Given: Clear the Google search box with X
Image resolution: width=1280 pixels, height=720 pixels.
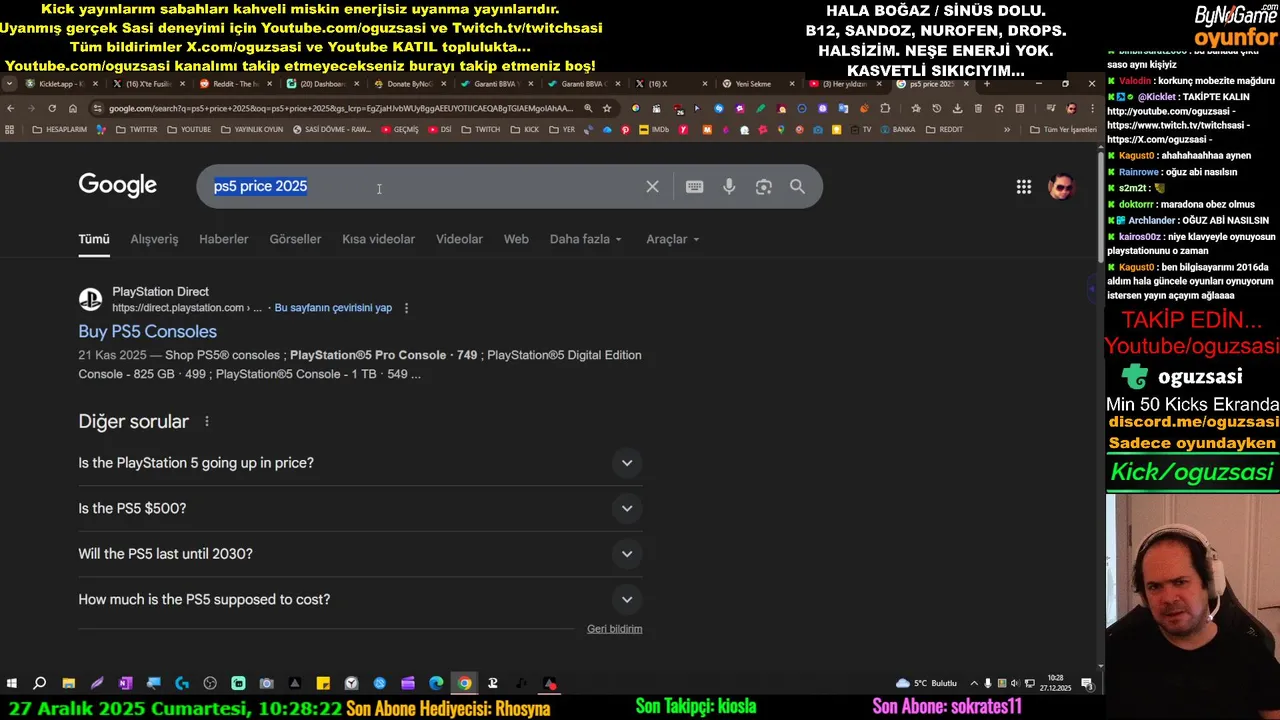Looking at the screenshot, I should tap(652, 187).
